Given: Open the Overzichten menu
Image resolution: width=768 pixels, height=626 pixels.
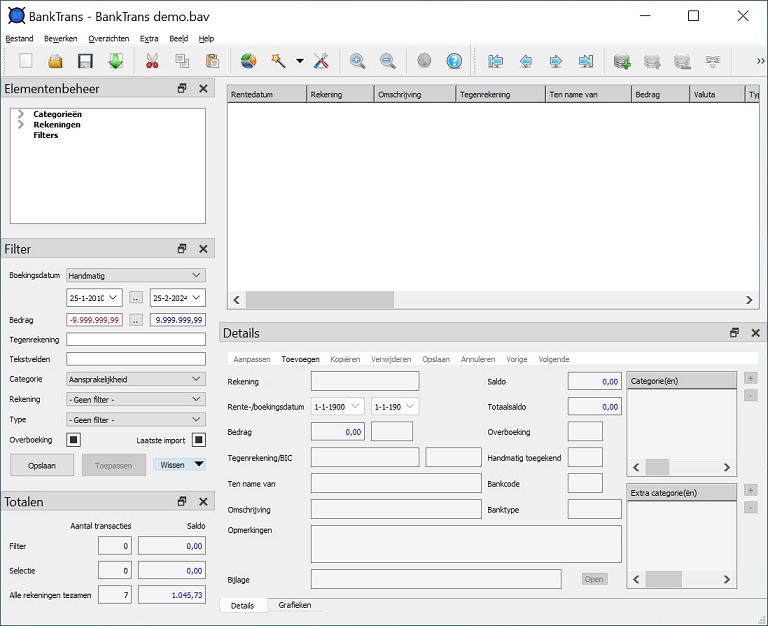Looking at the screenshot, I should click(x=108, y=38).
